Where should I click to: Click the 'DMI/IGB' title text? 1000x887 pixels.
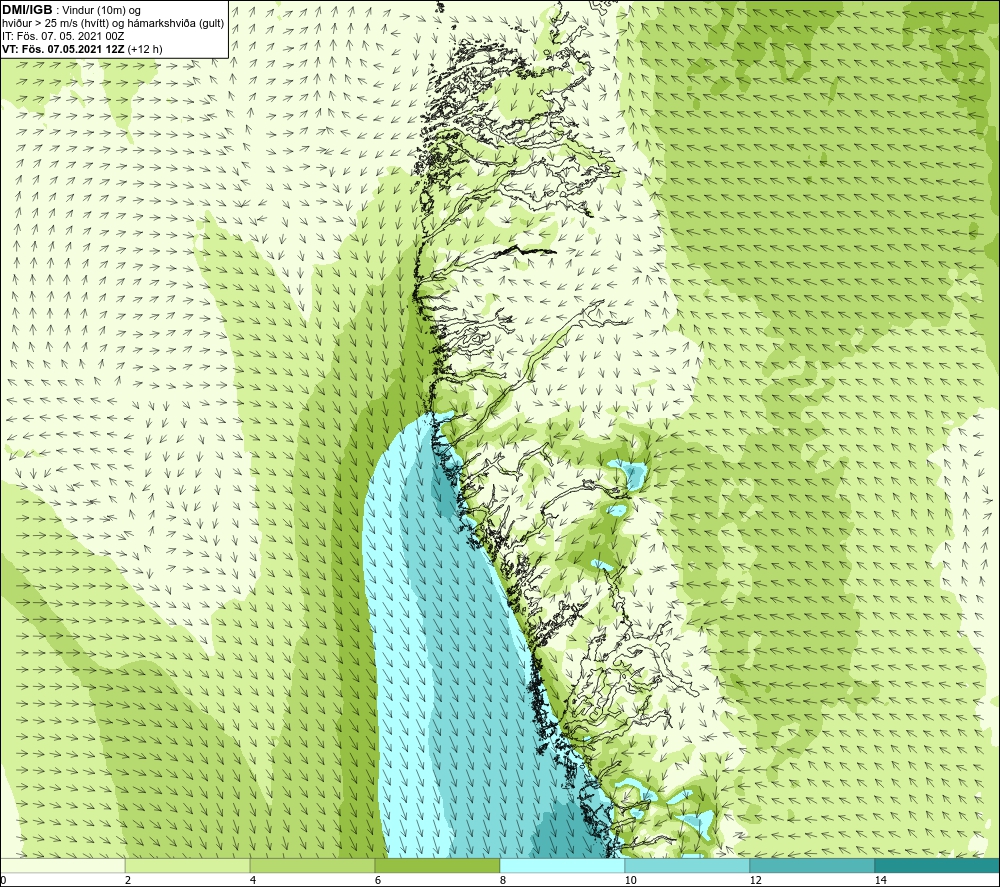point(27,10)
